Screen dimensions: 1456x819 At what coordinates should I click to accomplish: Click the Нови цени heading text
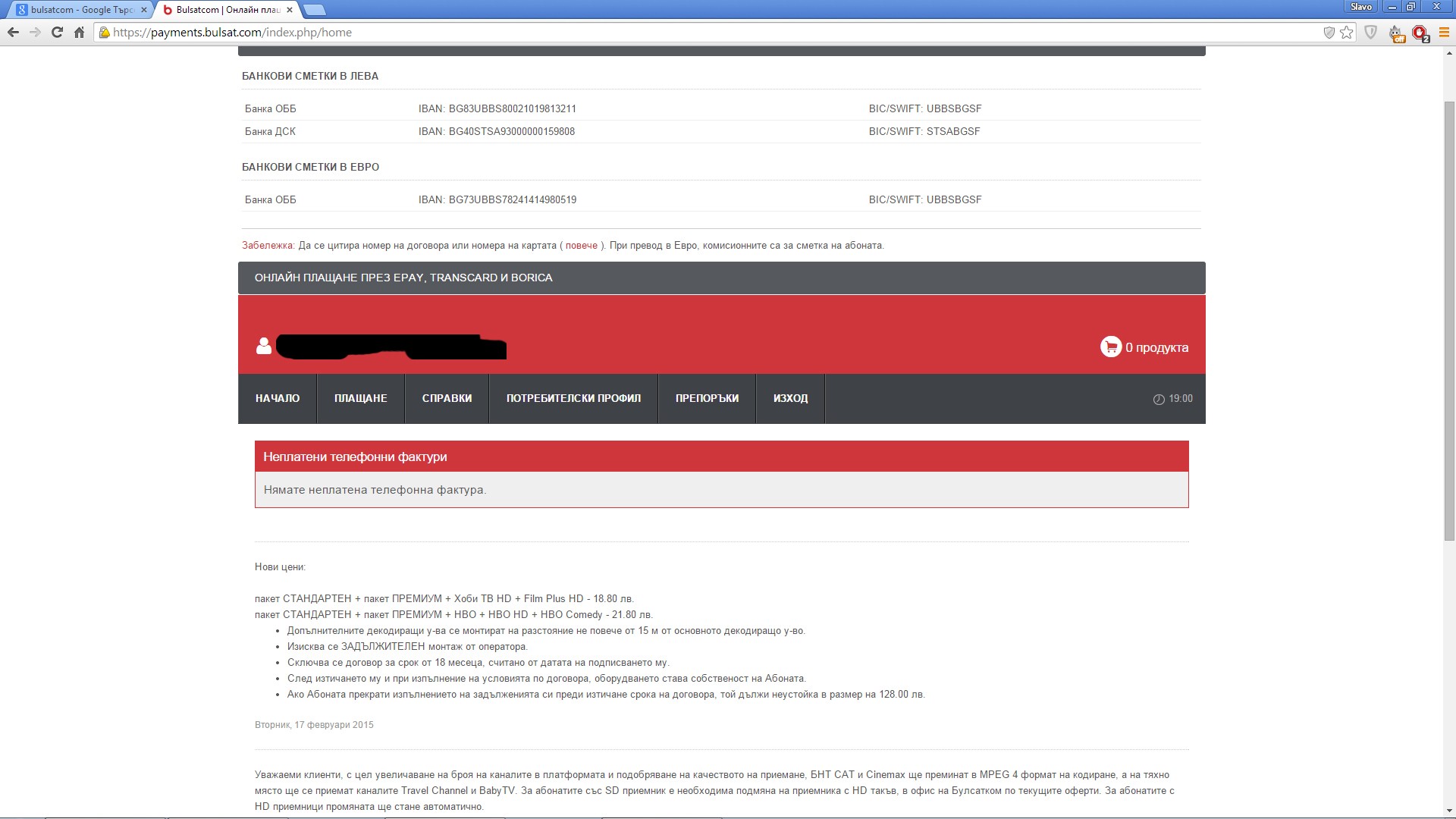point(280,567)
